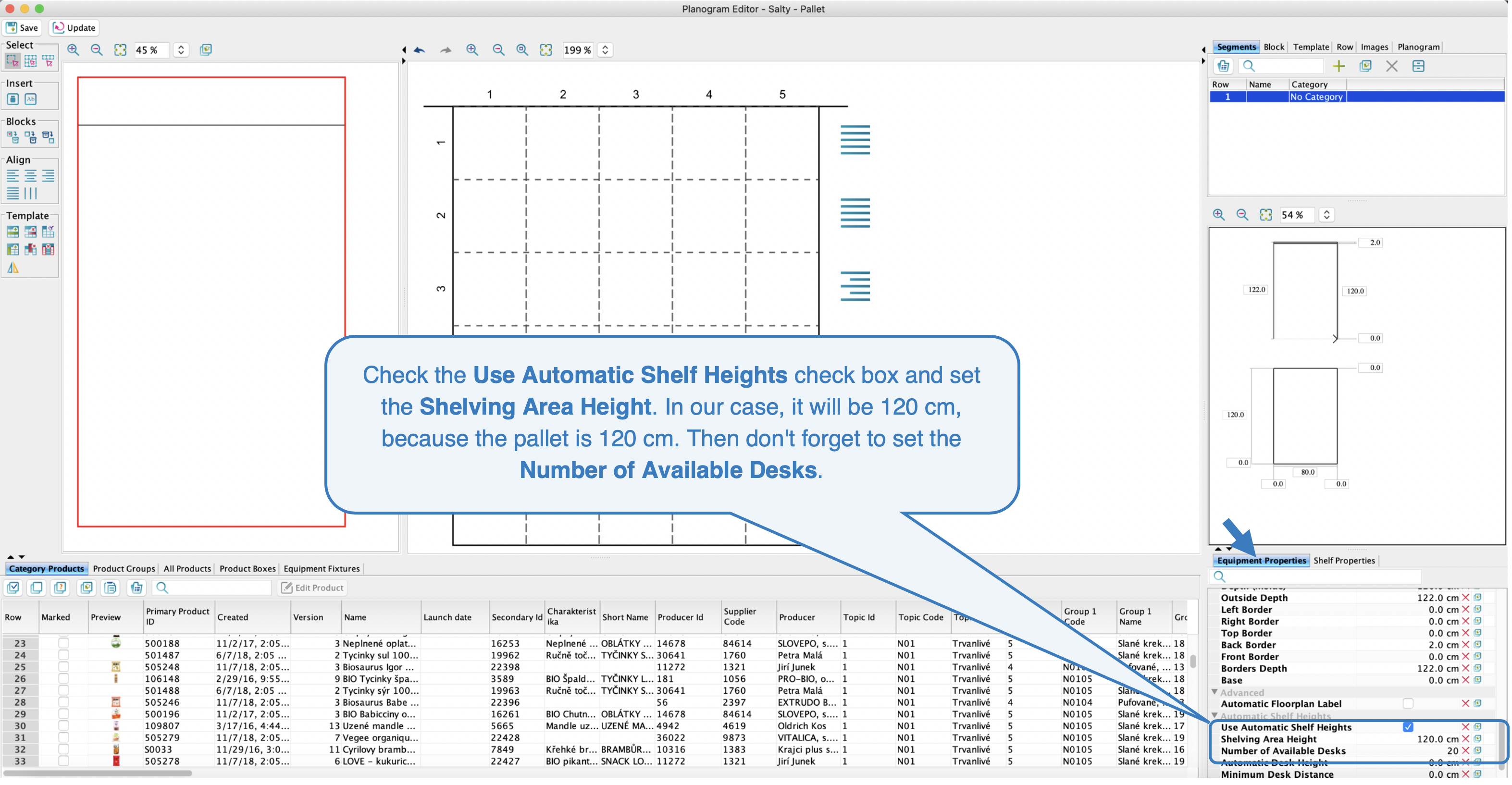Screen dimensions: 1512x785
Task: Change the 54 % zoom stepper
Action: point(1326,215)
